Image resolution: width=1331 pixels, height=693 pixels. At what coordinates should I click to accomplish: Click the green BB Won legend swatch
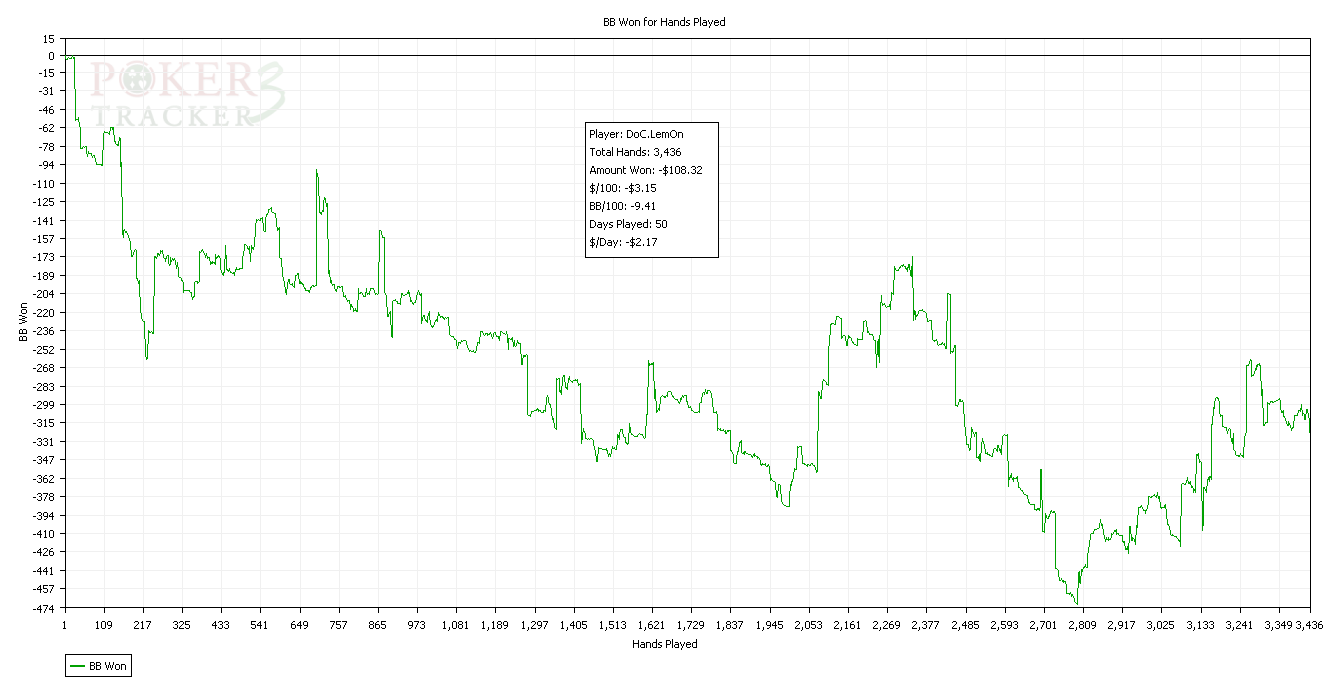77,666
